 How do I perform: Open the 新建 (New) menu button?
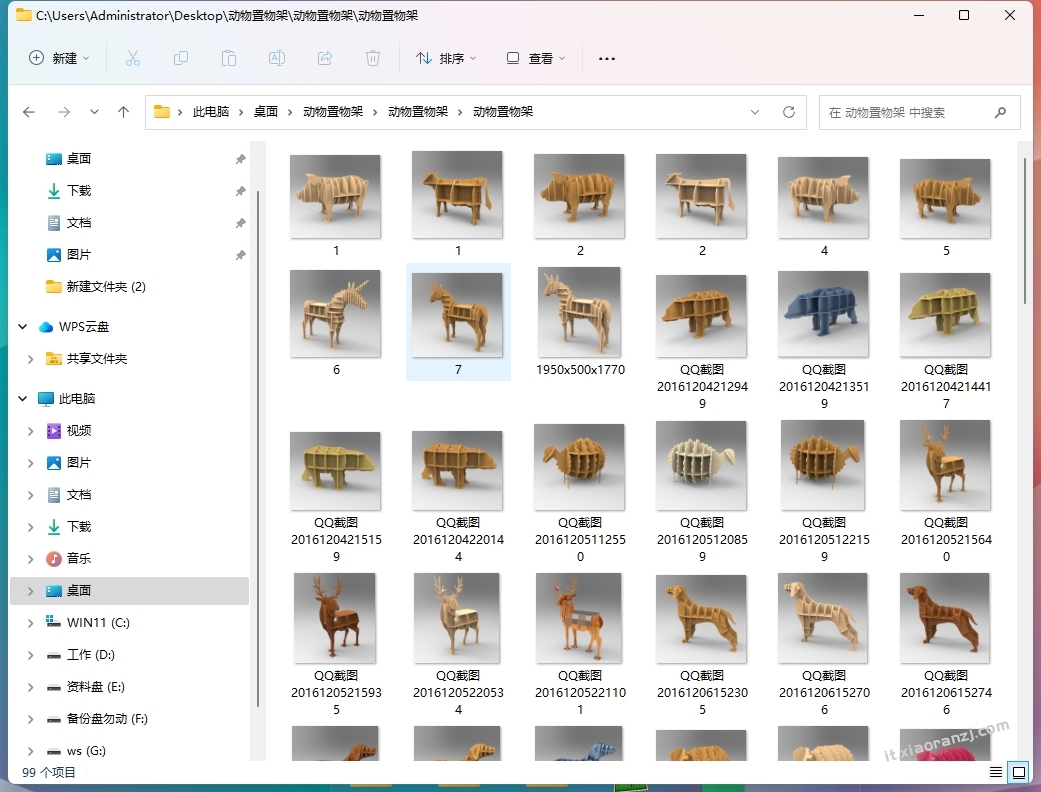coord(59,58)
